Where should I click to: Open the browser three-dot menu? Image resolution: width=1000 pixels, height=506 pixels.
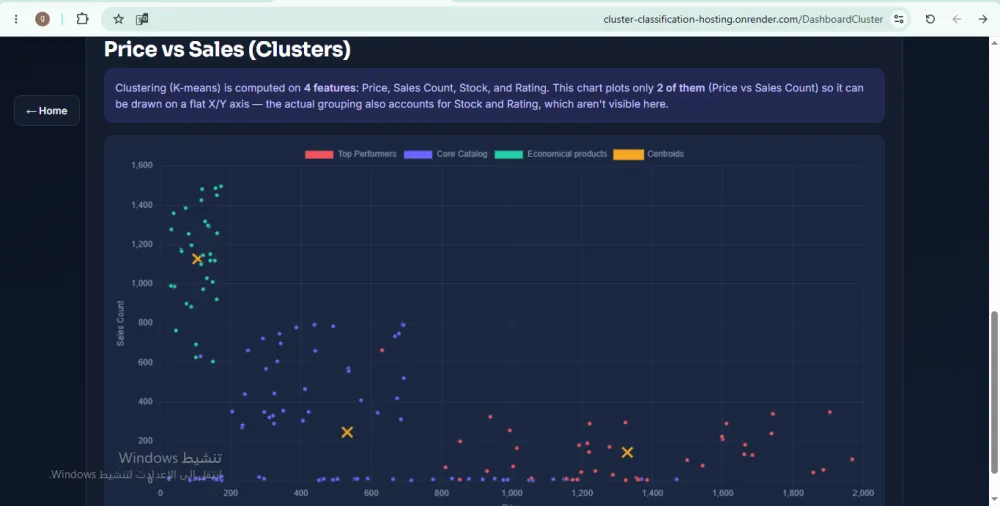16,19
